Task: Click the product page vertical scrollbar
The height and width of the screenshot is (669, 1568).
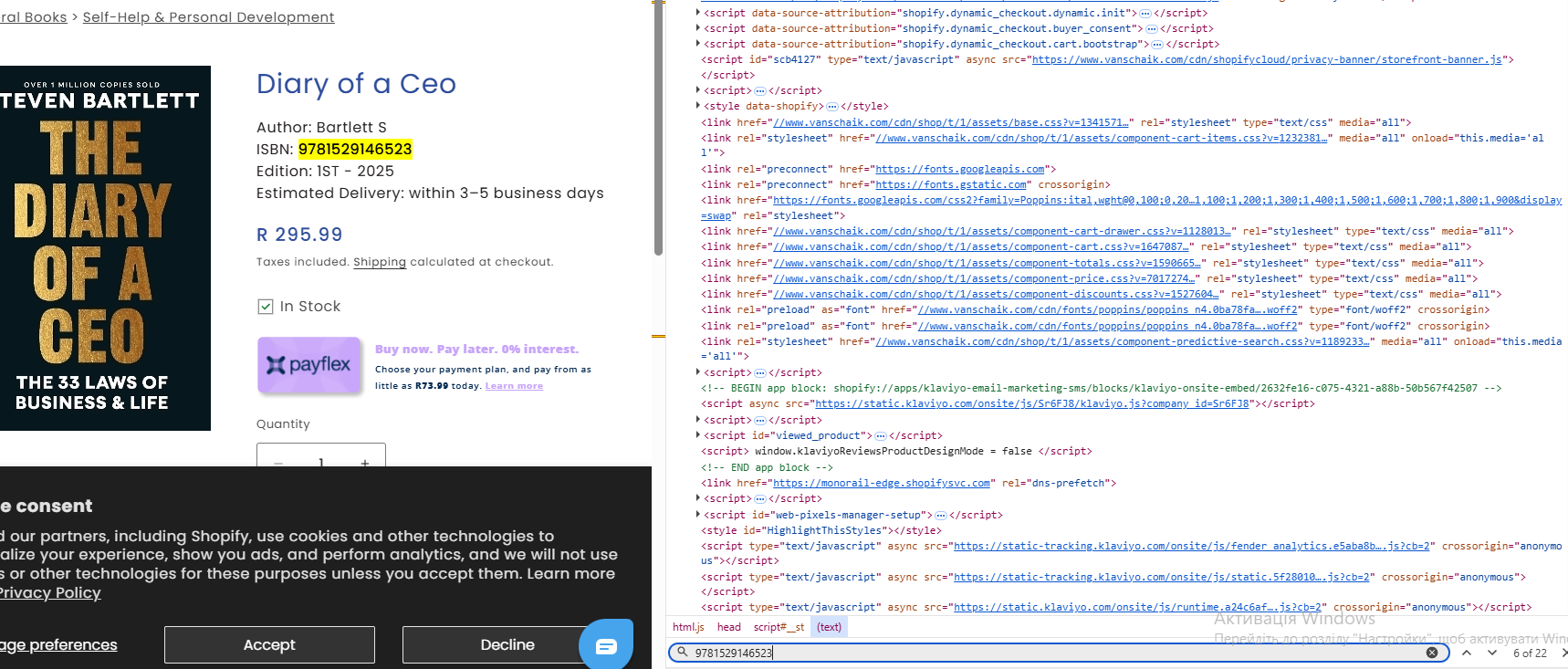Action: pos(658,128)
